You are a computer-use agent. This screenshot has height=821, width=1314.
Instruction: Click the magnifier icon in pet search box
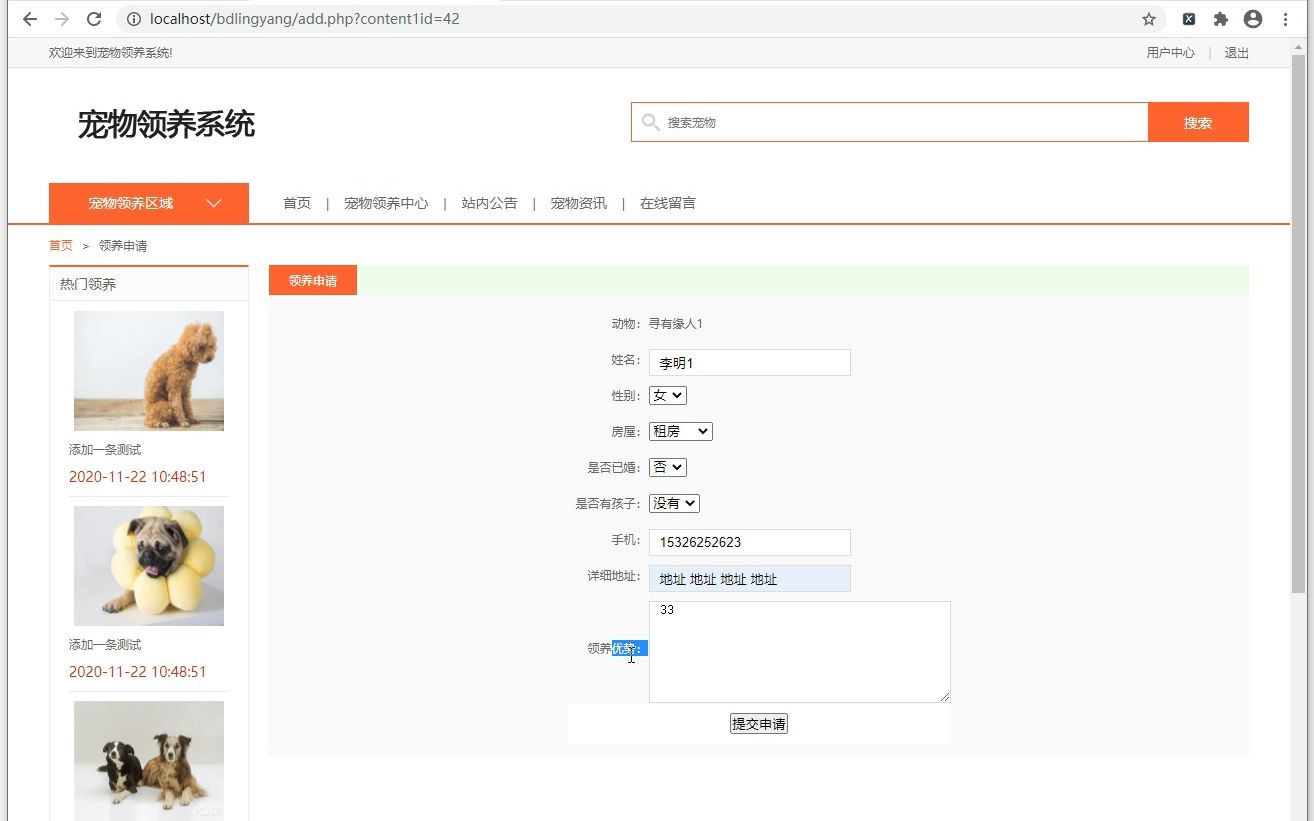650,122
